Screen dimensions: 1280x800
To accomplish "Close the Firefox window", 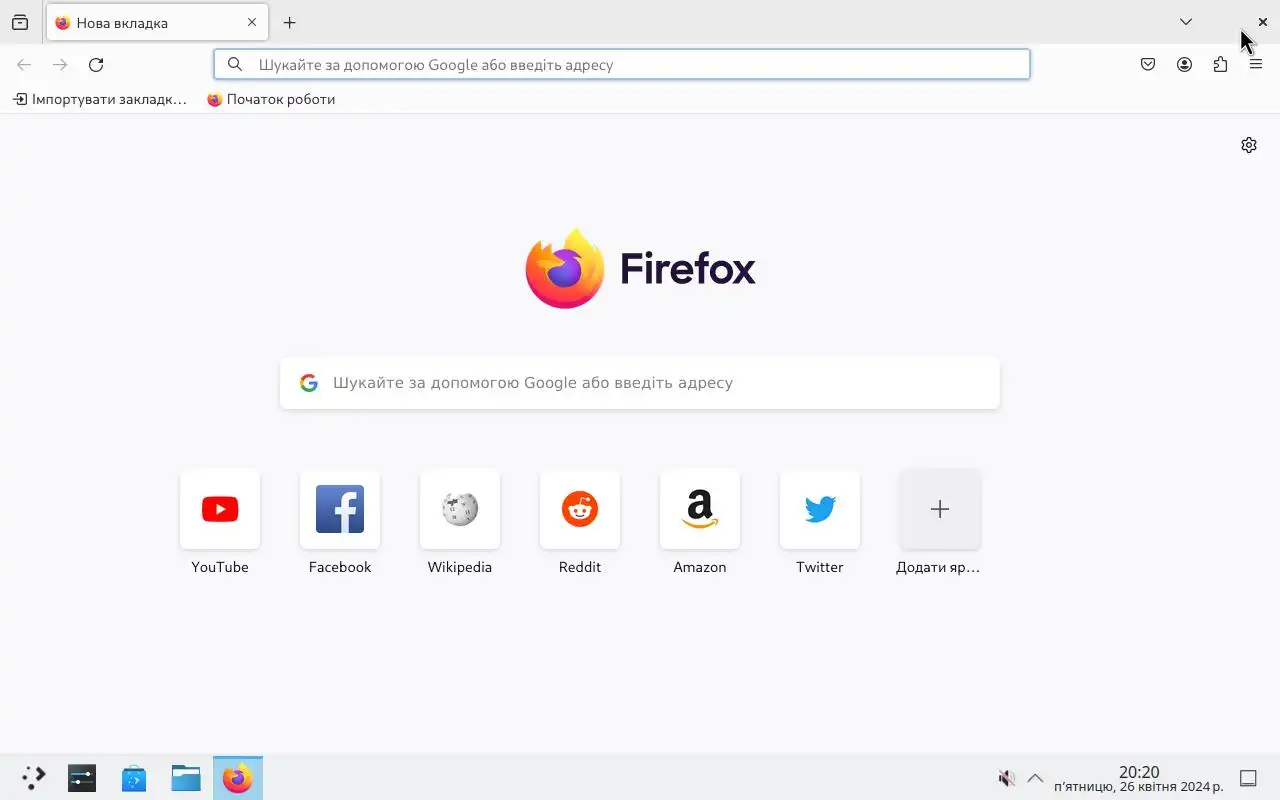I will click(1262, 22).
